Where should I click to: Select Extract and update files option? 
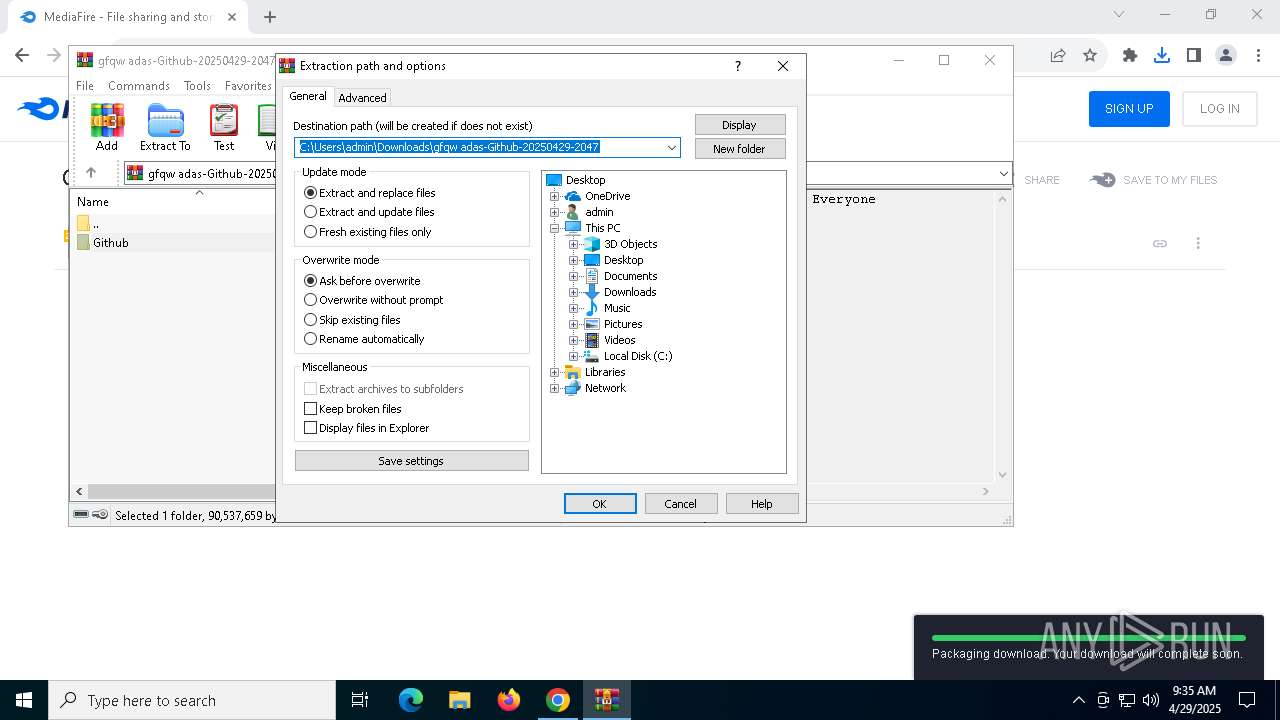point(369,212)
